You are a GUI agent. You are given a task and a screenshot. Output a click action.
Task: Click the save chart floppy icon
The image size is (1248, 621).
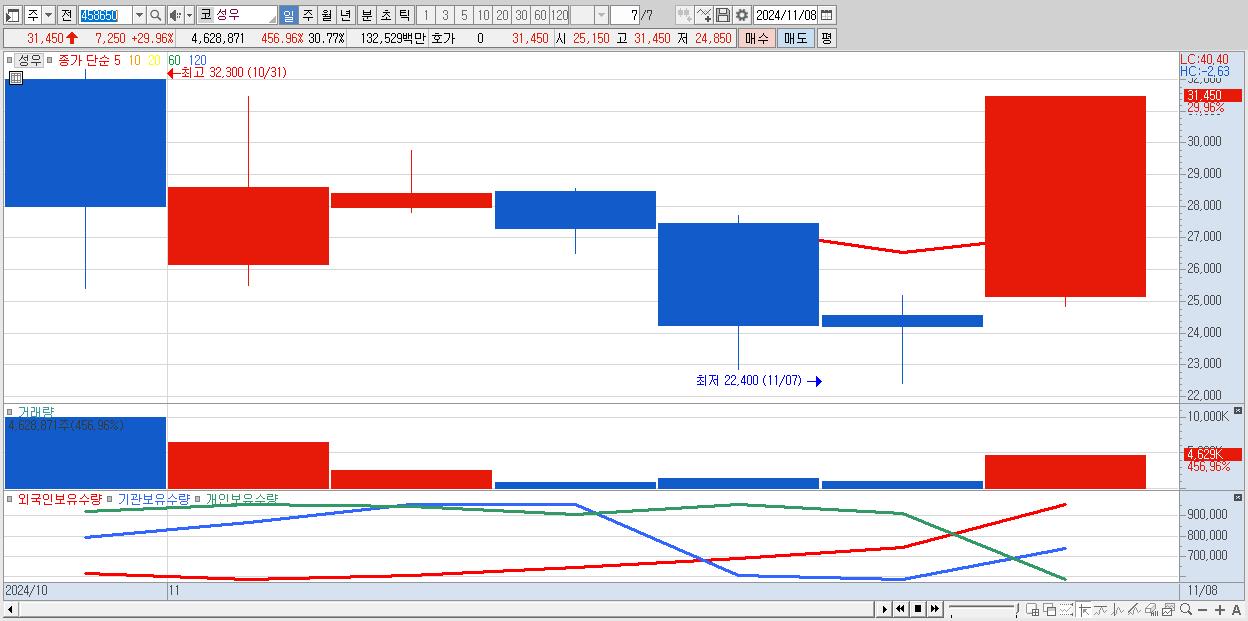[723, 15]
